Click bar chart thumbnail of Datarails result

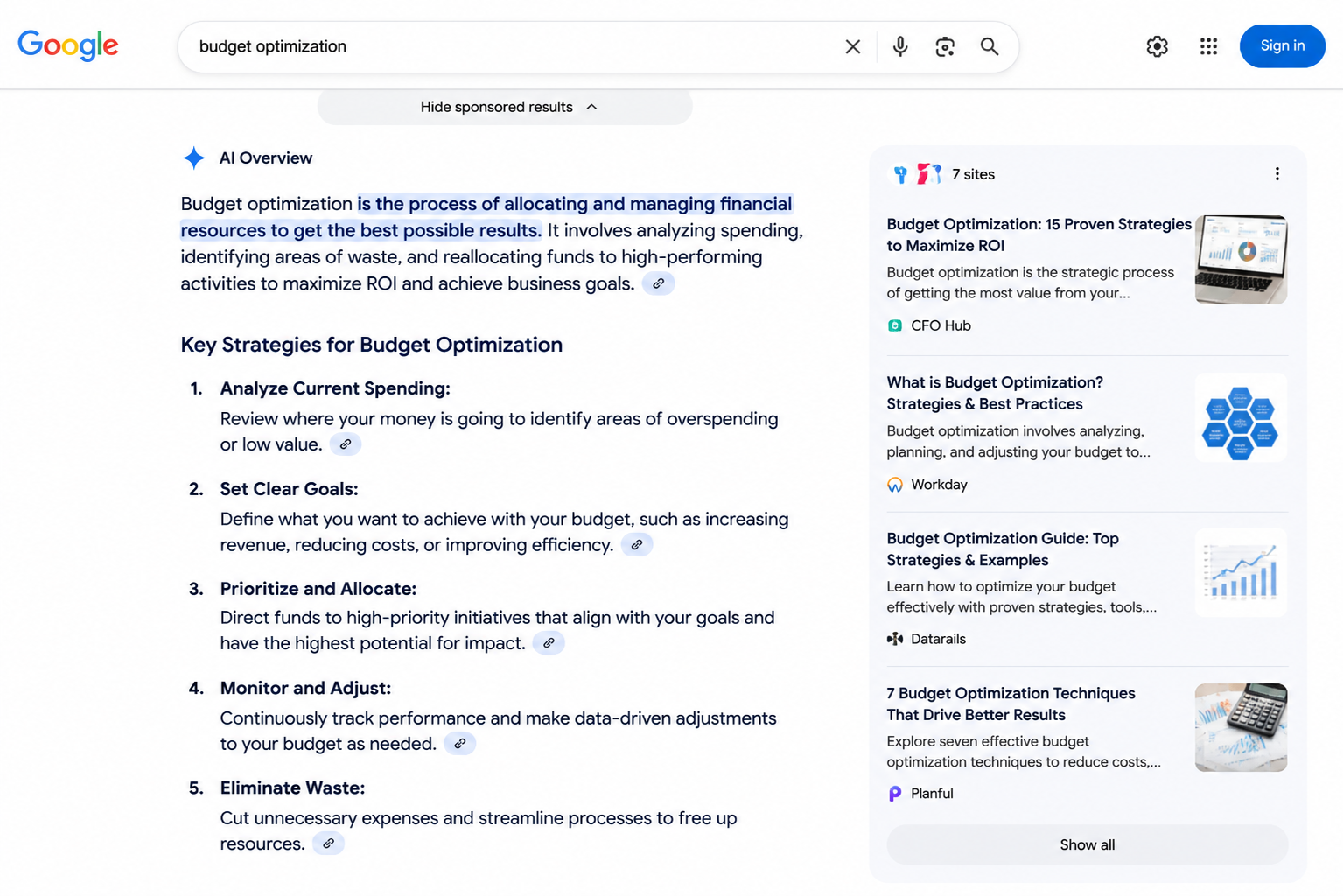(1241, 573)
